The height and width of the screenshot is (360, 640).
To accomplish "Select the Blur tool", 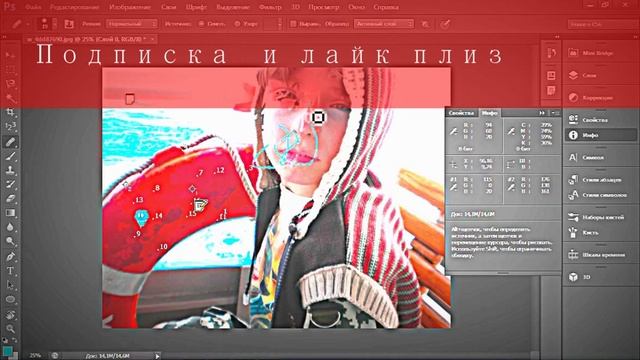I will coord(10,227).
